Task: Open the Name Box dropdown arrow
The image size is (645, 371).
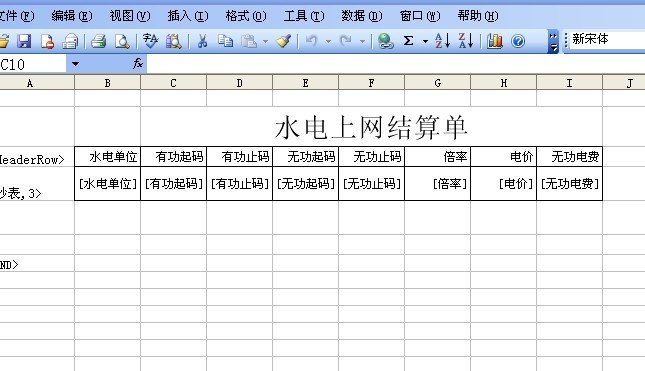Action: tap(75, 64)
